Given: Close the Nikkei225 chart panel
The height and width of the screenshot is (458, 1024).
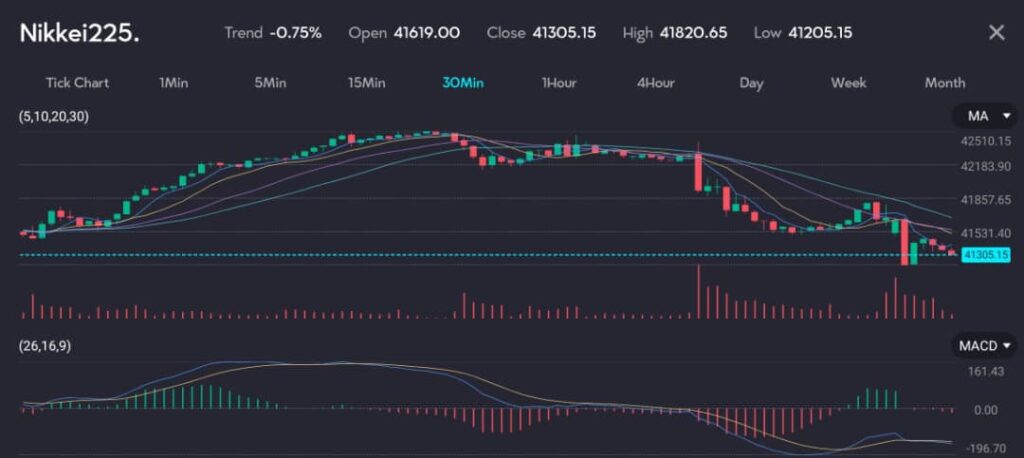Looking at the screenshot, I should pyautogui.click(x=996, y=33).
